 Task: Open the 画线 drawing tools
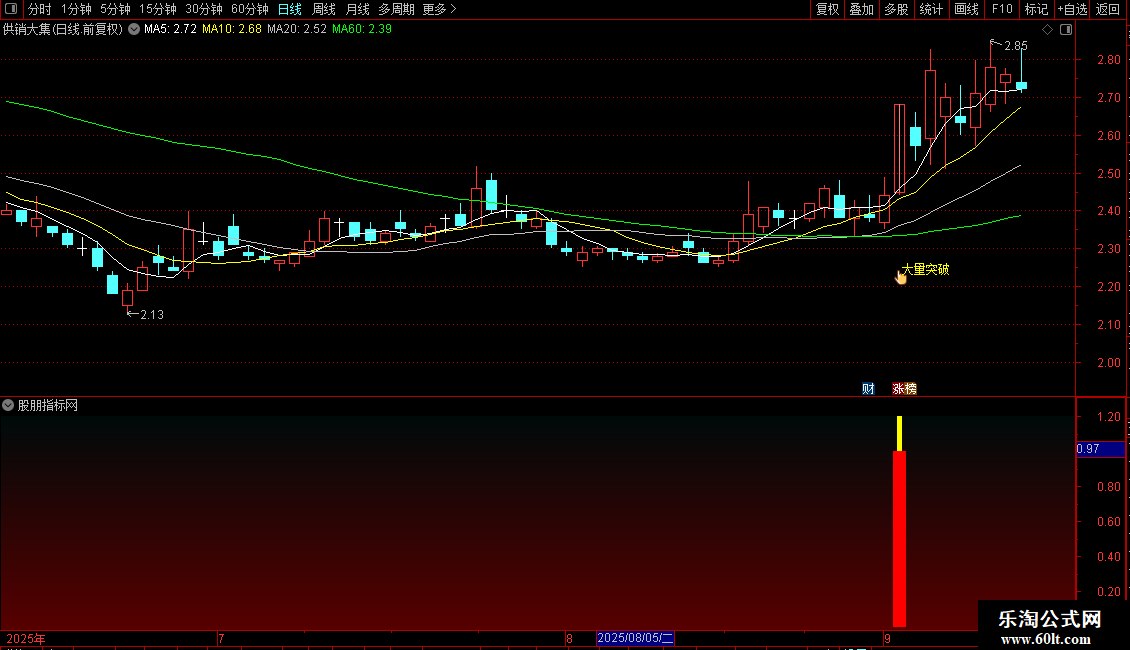[966, 9]
